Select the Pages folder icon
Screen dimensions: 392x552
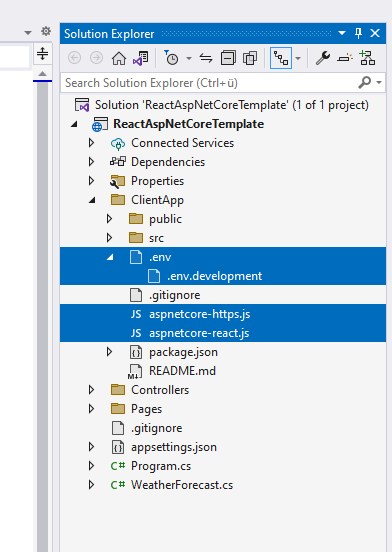[118, 409]
